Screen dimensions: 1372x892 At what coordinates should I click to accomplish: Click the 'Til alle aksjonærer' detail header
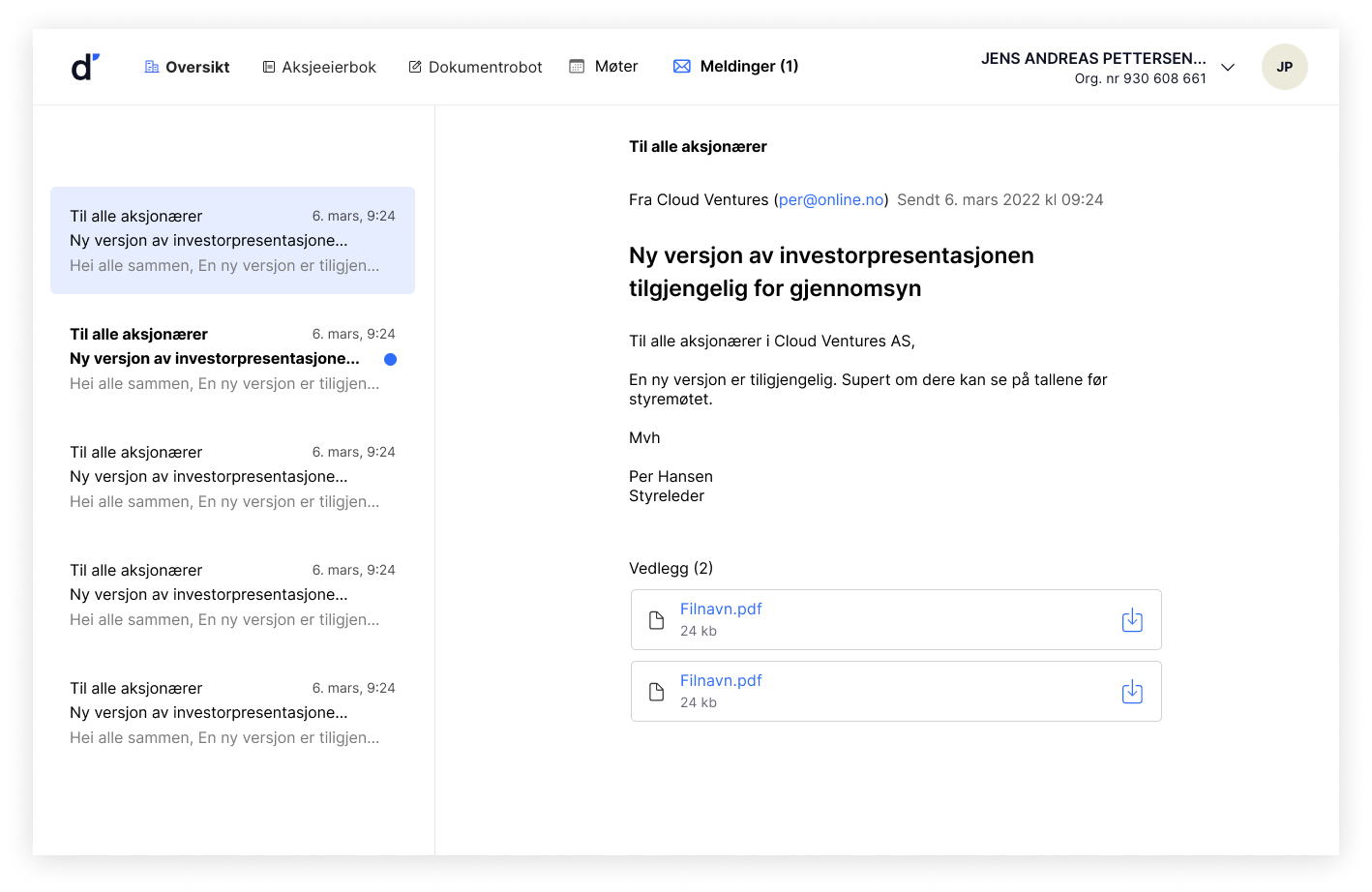pyautogui.click(x=698, y=146)
